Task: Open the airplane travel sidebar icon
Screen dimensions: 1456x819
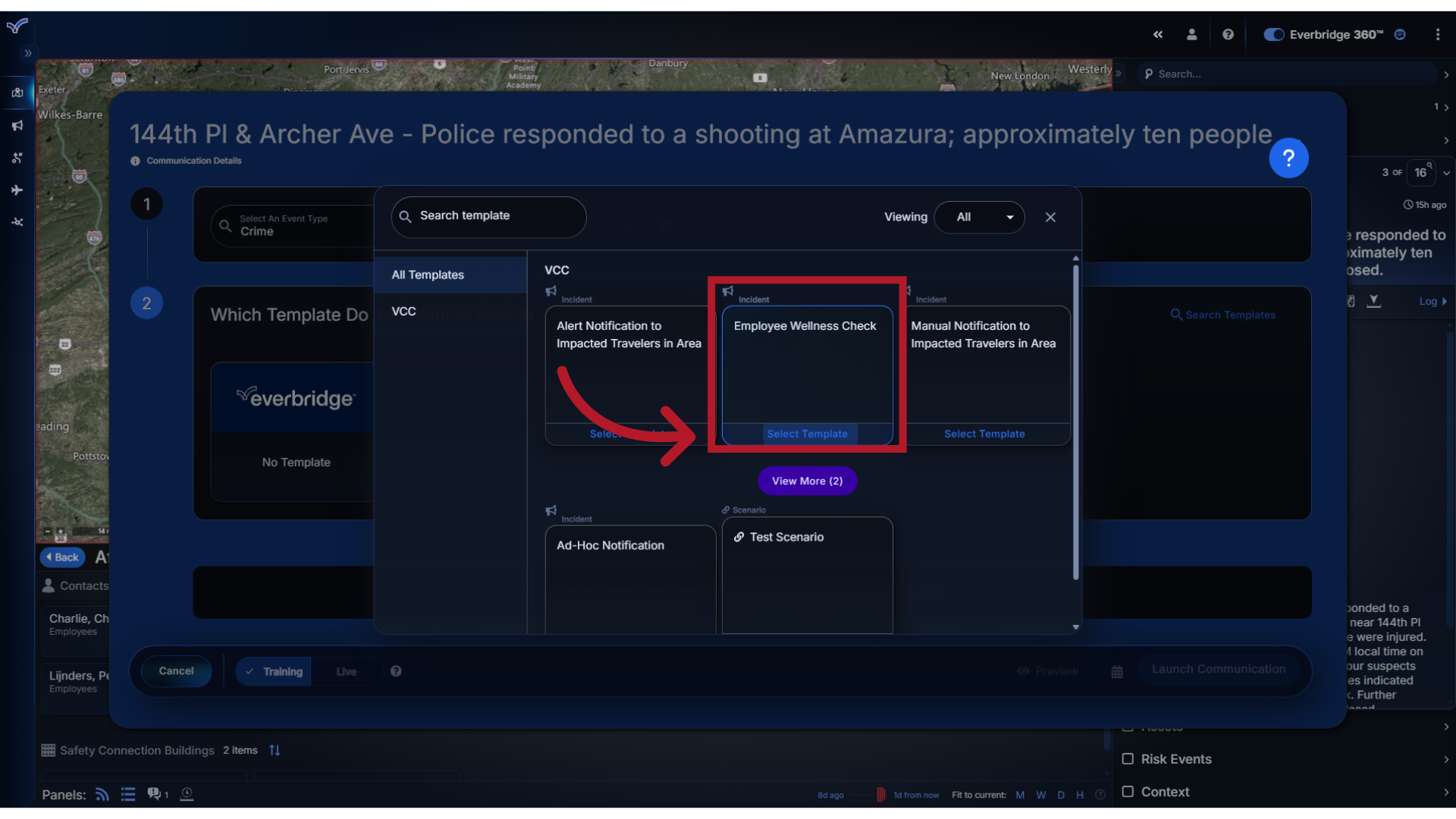Action: coord(17,190)
